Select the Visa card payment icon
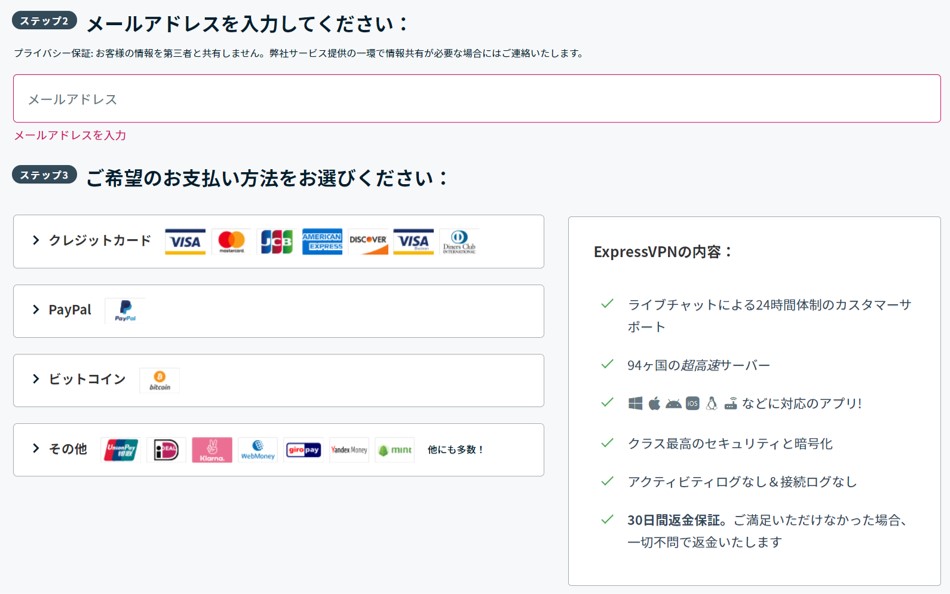950x594 pixels. pos(184,241)
